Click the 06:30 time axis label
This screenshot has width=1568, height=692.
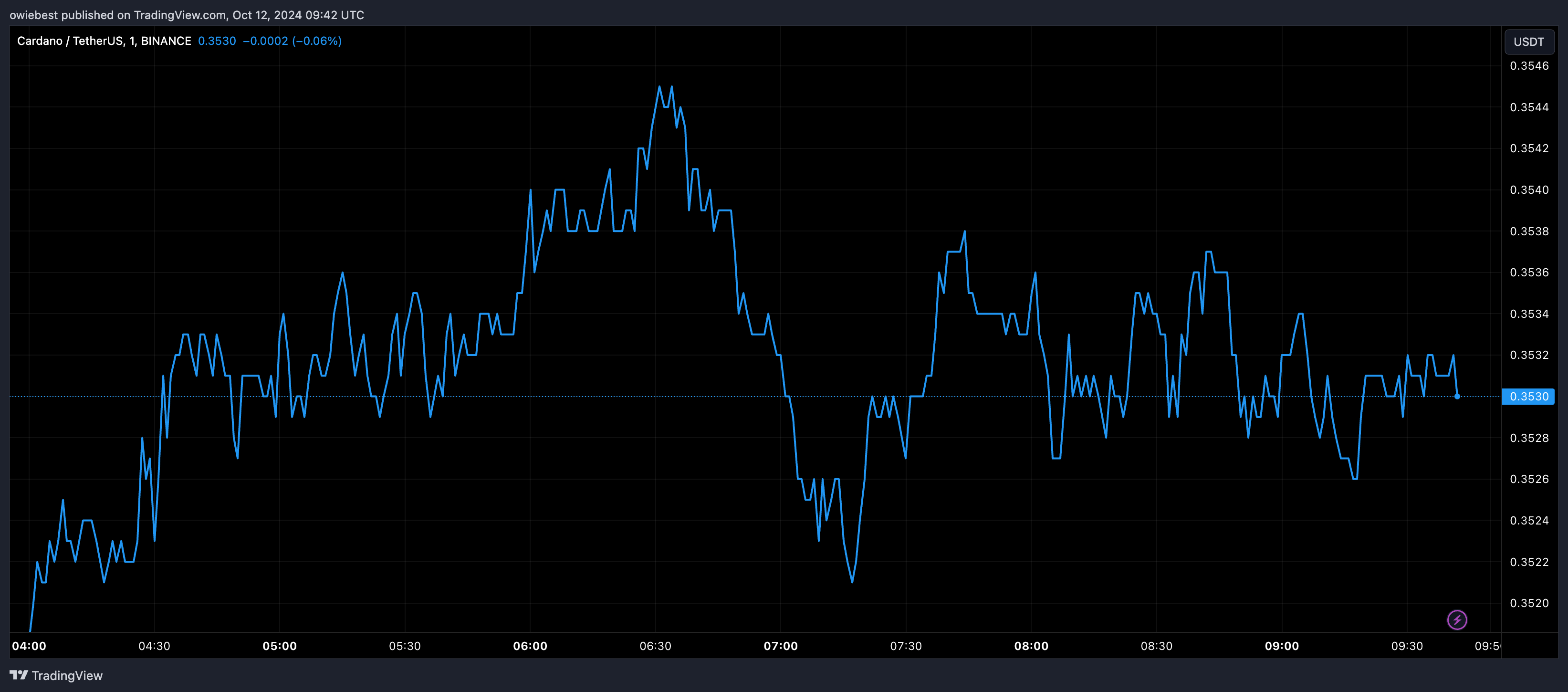[656, 646]
